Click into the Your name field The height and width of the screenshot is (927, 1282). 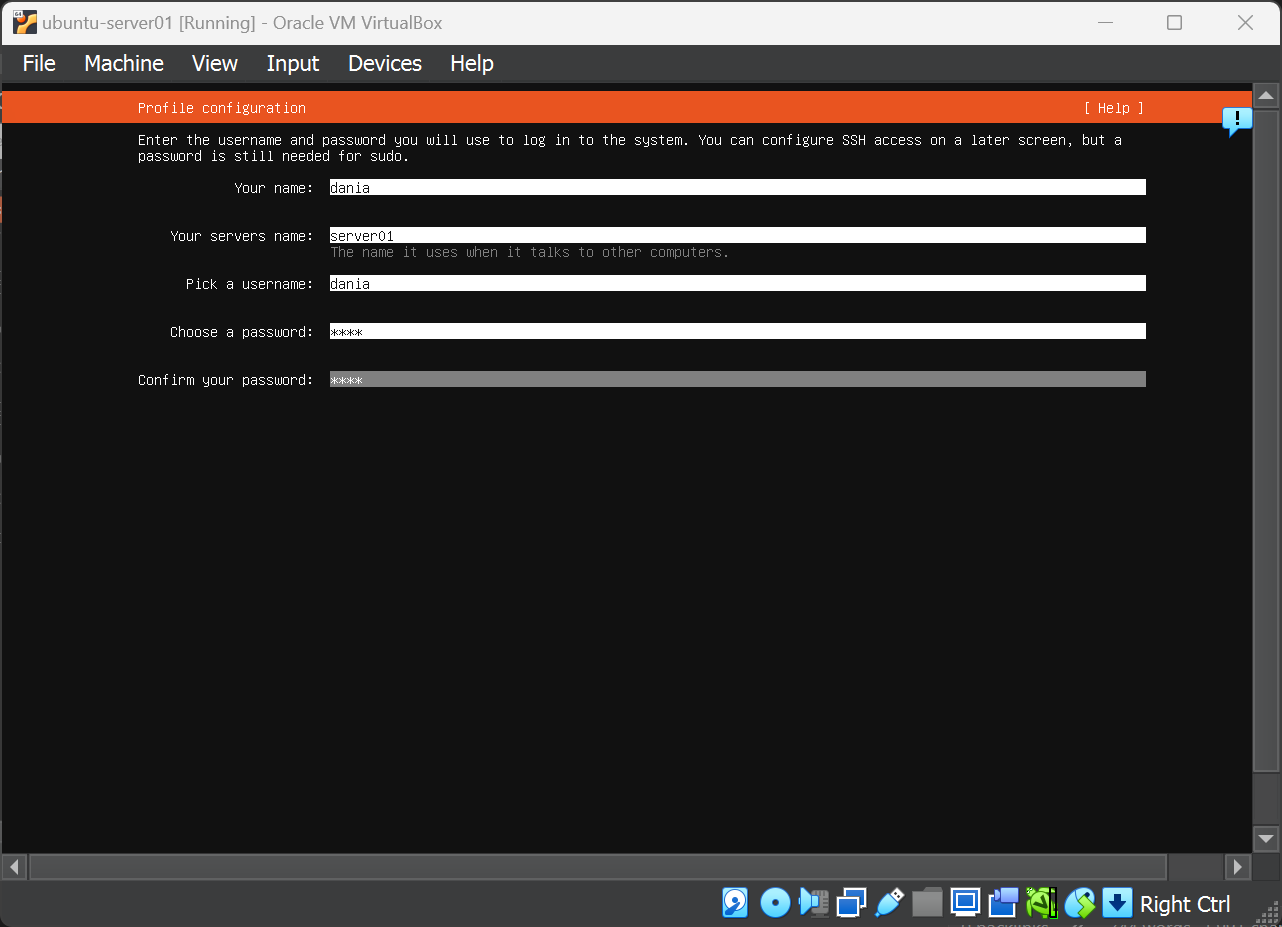tap(737, 188)
